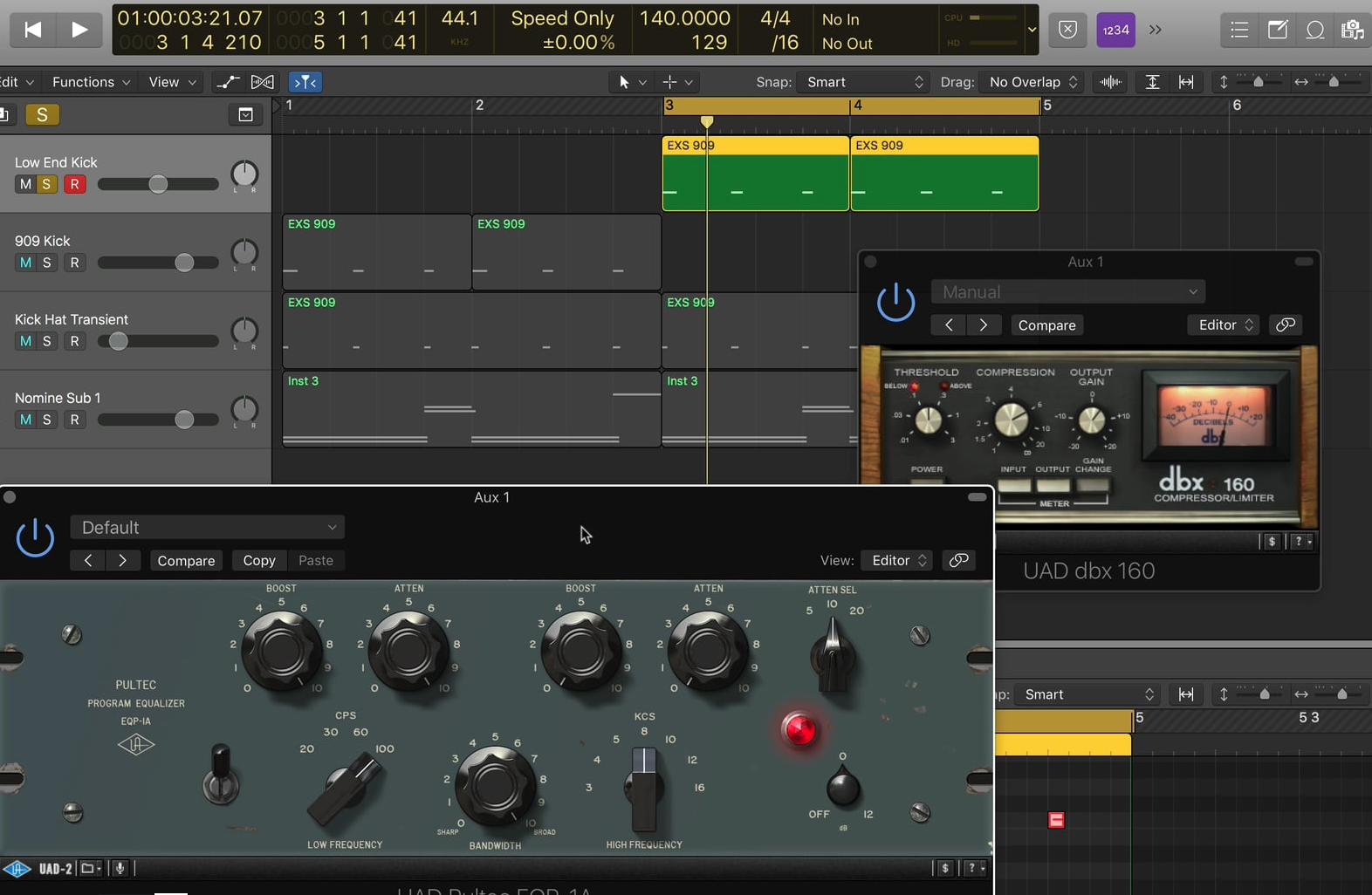Open the Pultec View Editor dropdown
1372x895 pixels.
897,560
